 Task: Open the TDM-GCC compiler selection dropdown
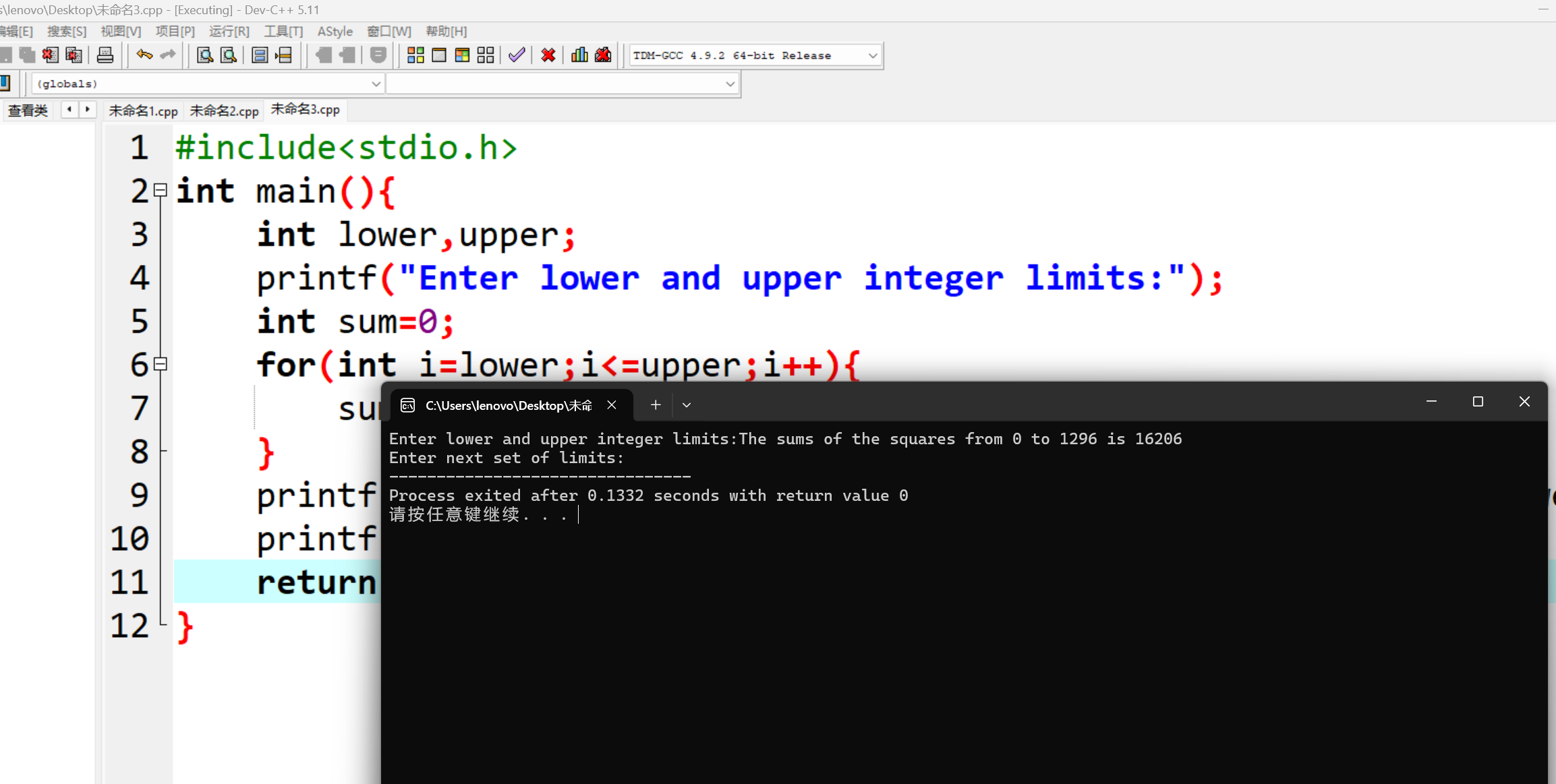tap(872, 55)
